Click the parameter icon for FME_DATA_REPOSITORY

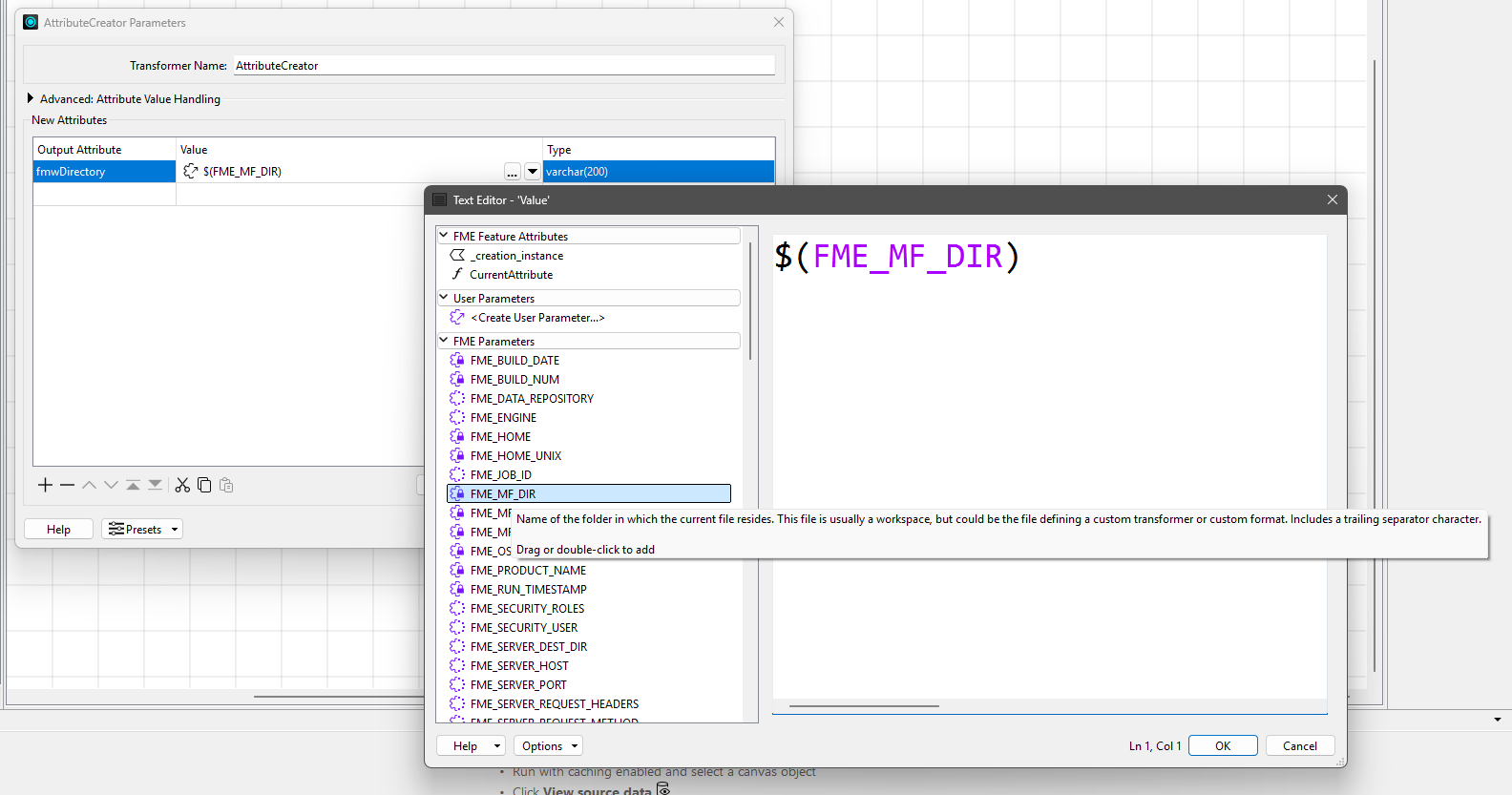click(x=457, y=398)
